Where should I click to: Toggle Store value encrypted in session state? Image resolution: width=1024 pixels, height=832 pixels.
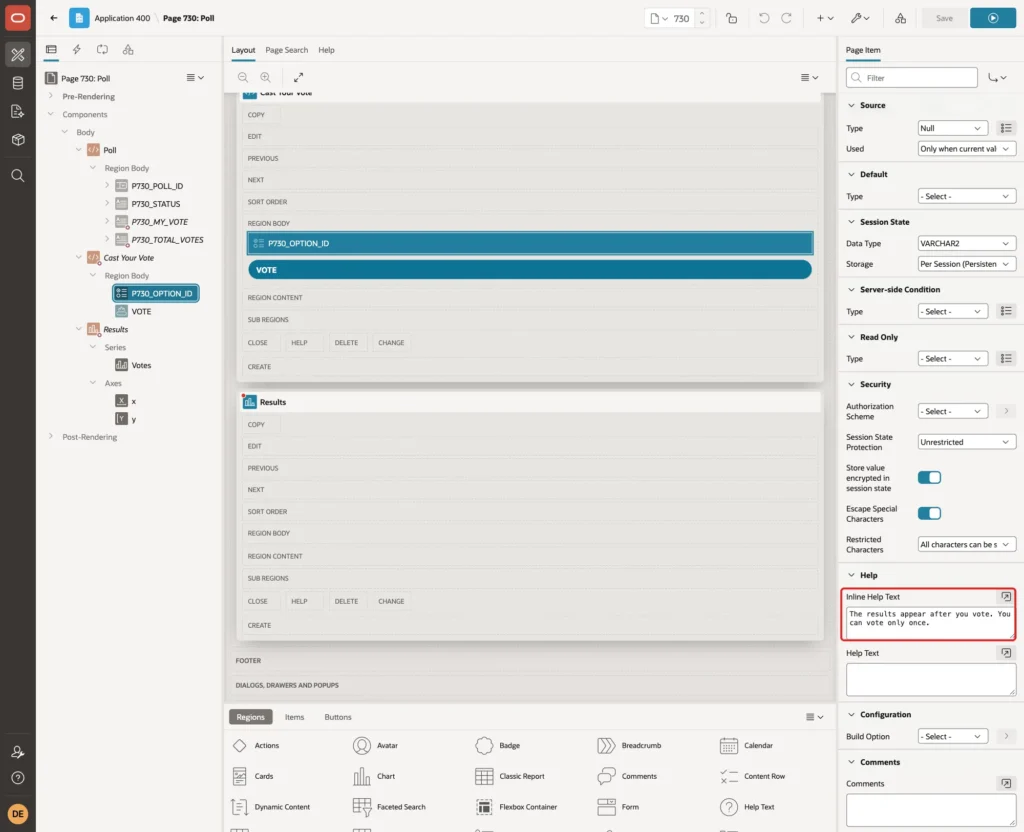(x=929, y=477)
